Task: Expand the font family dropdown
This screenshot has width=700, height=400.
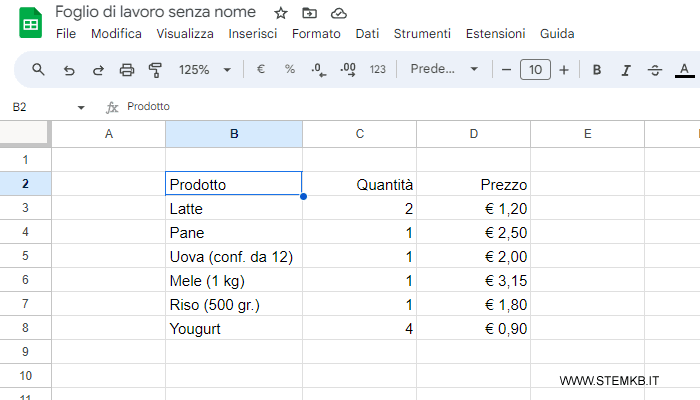Action: [445, 70]
